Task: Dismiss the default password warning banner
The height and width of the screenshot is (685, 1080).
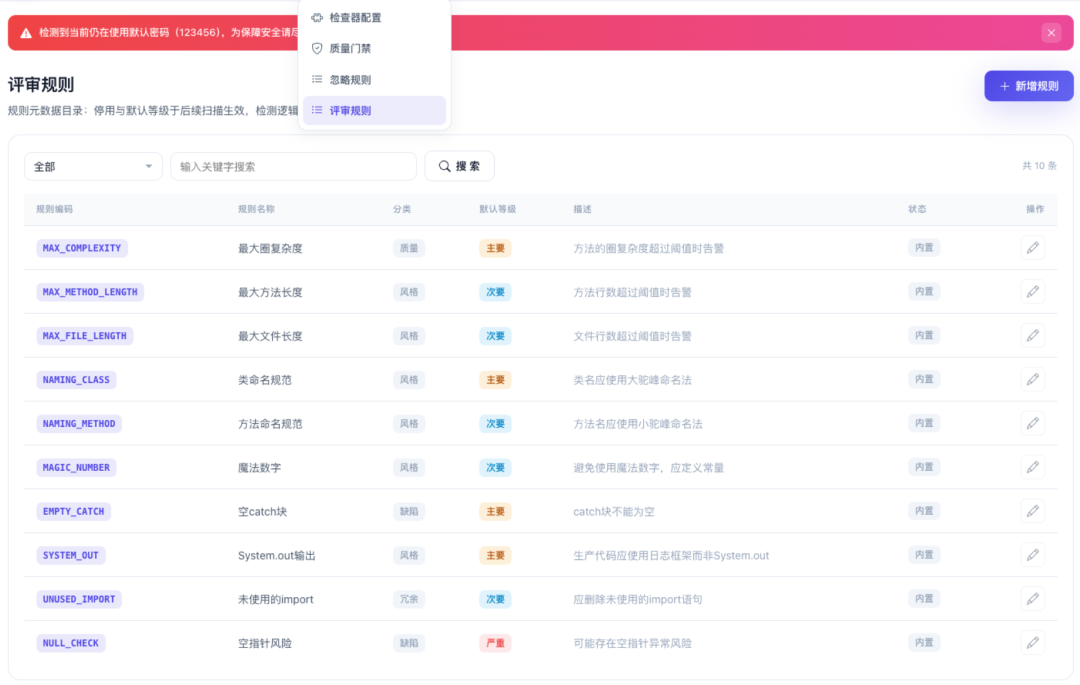Action: point(1051,32)
